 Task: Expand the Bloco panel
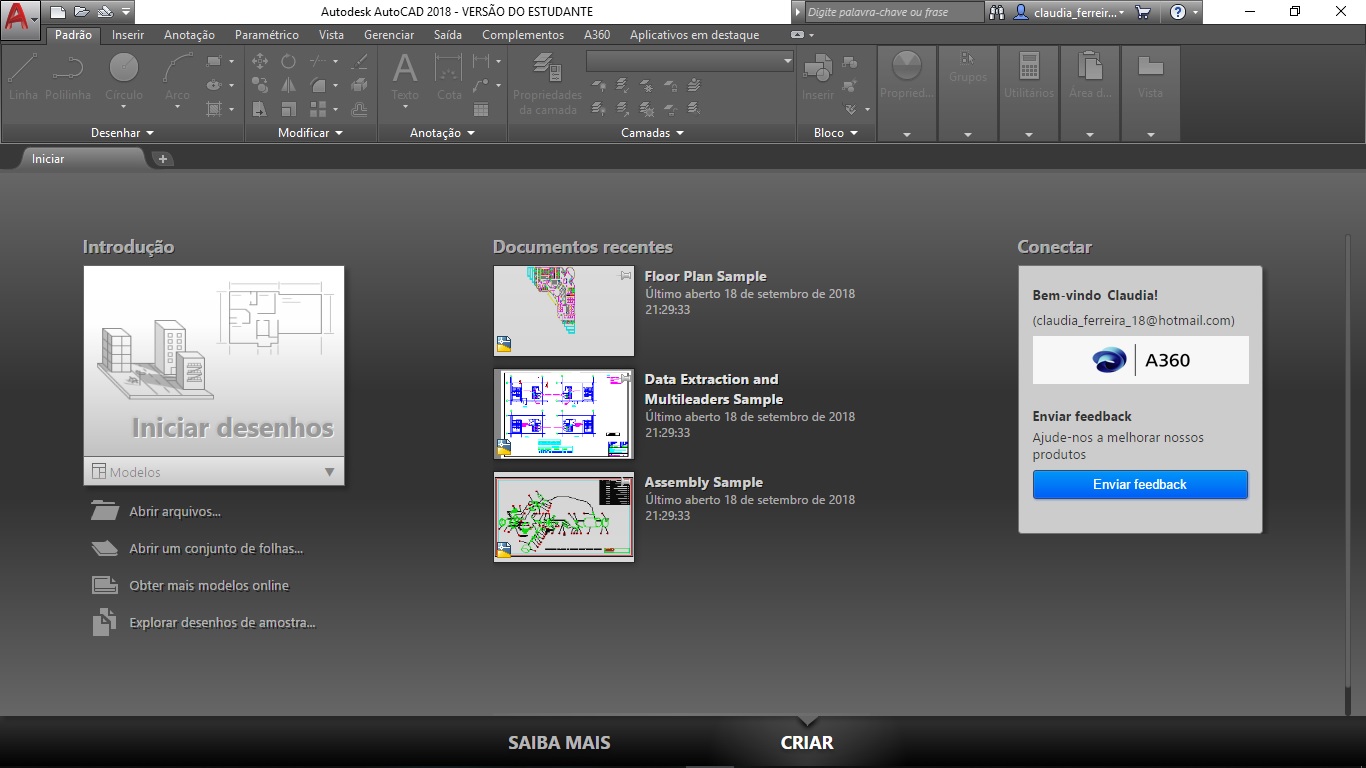coord(836,132)
